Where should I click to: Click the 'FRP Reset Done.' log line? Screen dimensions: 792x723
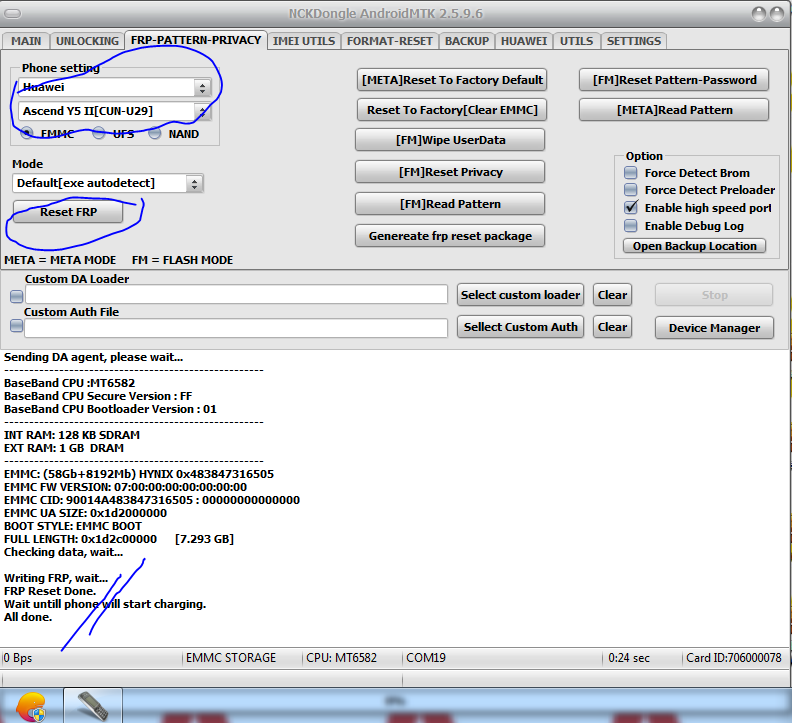(x=50, y=591)
